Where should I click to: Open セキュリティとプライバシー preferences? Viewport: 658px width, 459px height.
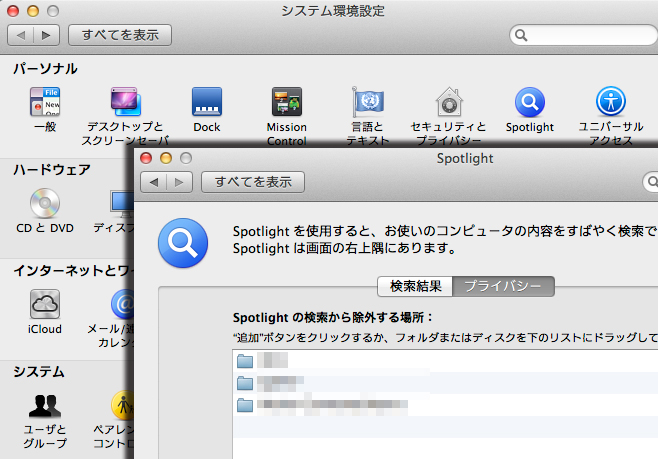point(449,102)
